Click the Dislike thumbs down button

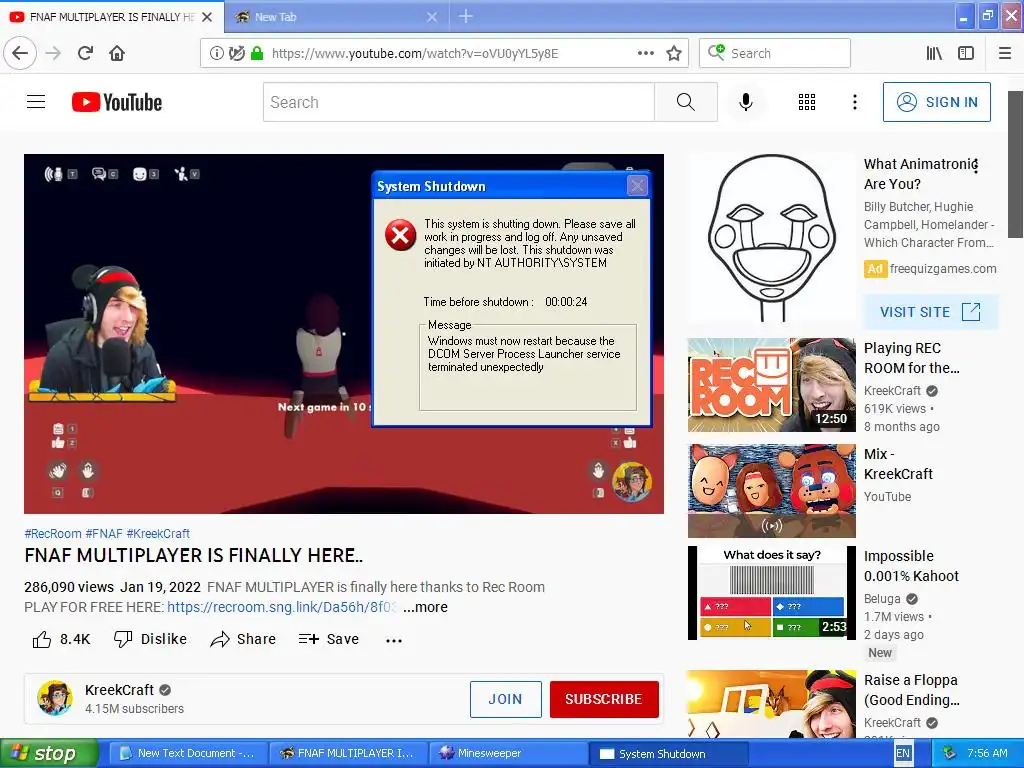point(150,639)
